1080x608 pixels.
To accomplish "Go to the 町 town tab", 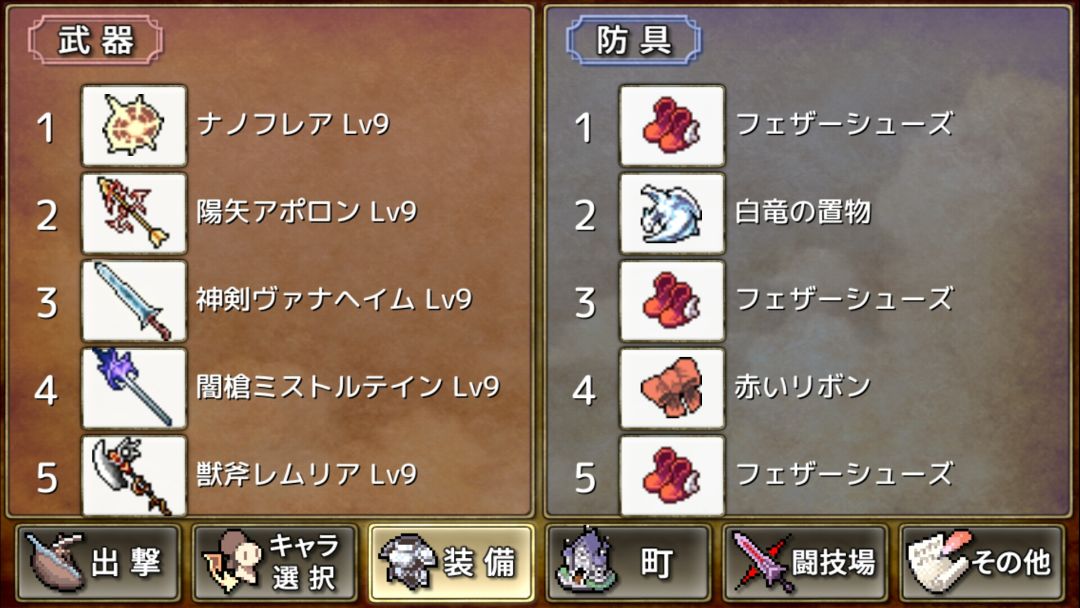I will point(628,563).
